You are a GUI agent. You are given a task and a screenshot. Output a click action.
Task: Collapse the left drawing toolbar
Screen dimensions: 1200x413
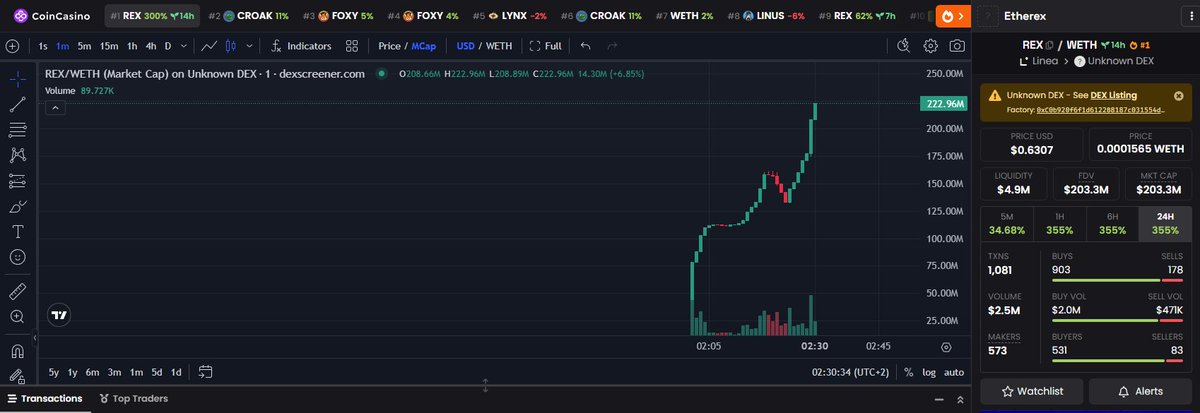pos(36,340)
